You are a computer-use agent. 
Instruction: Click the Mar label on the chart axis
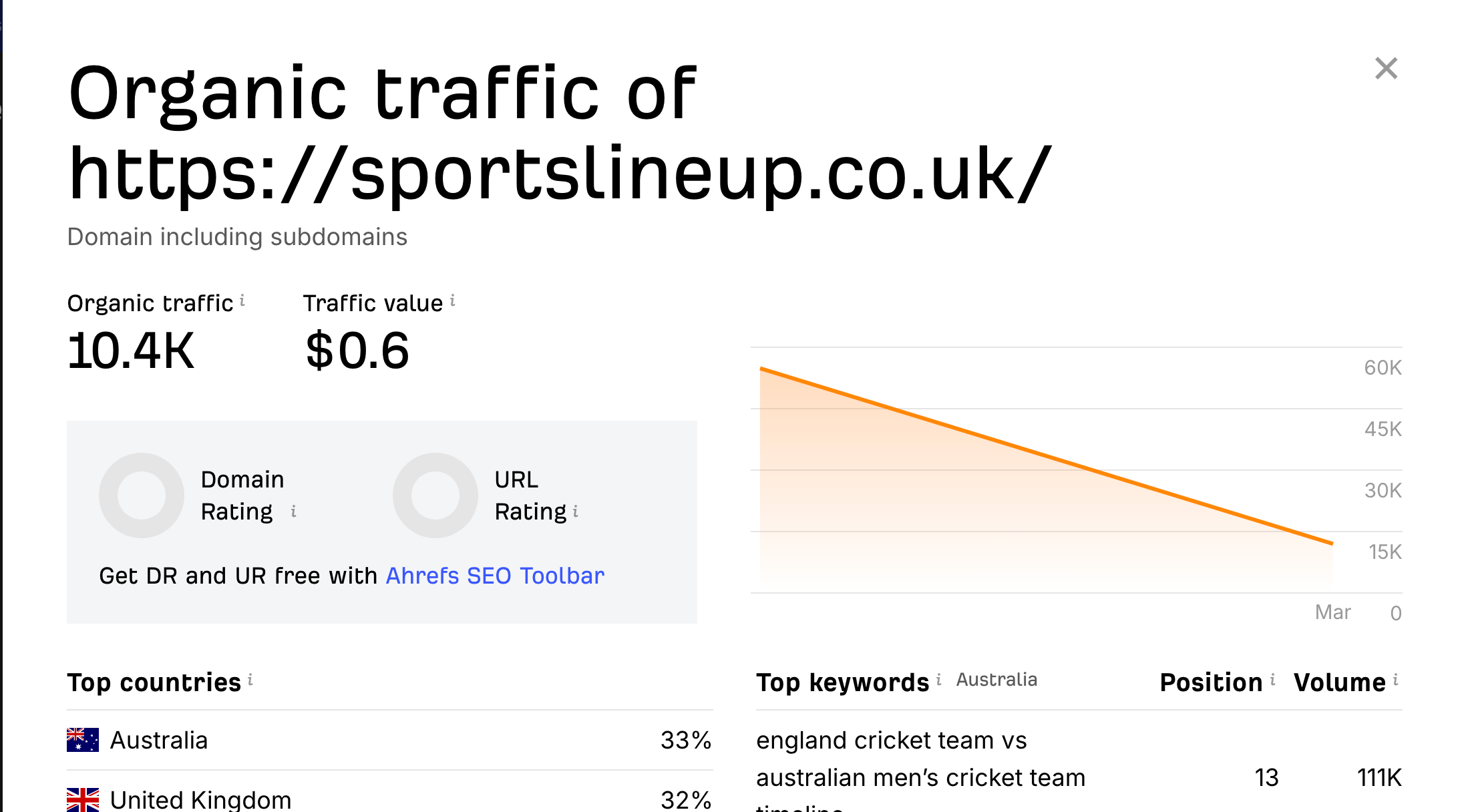1334,611
